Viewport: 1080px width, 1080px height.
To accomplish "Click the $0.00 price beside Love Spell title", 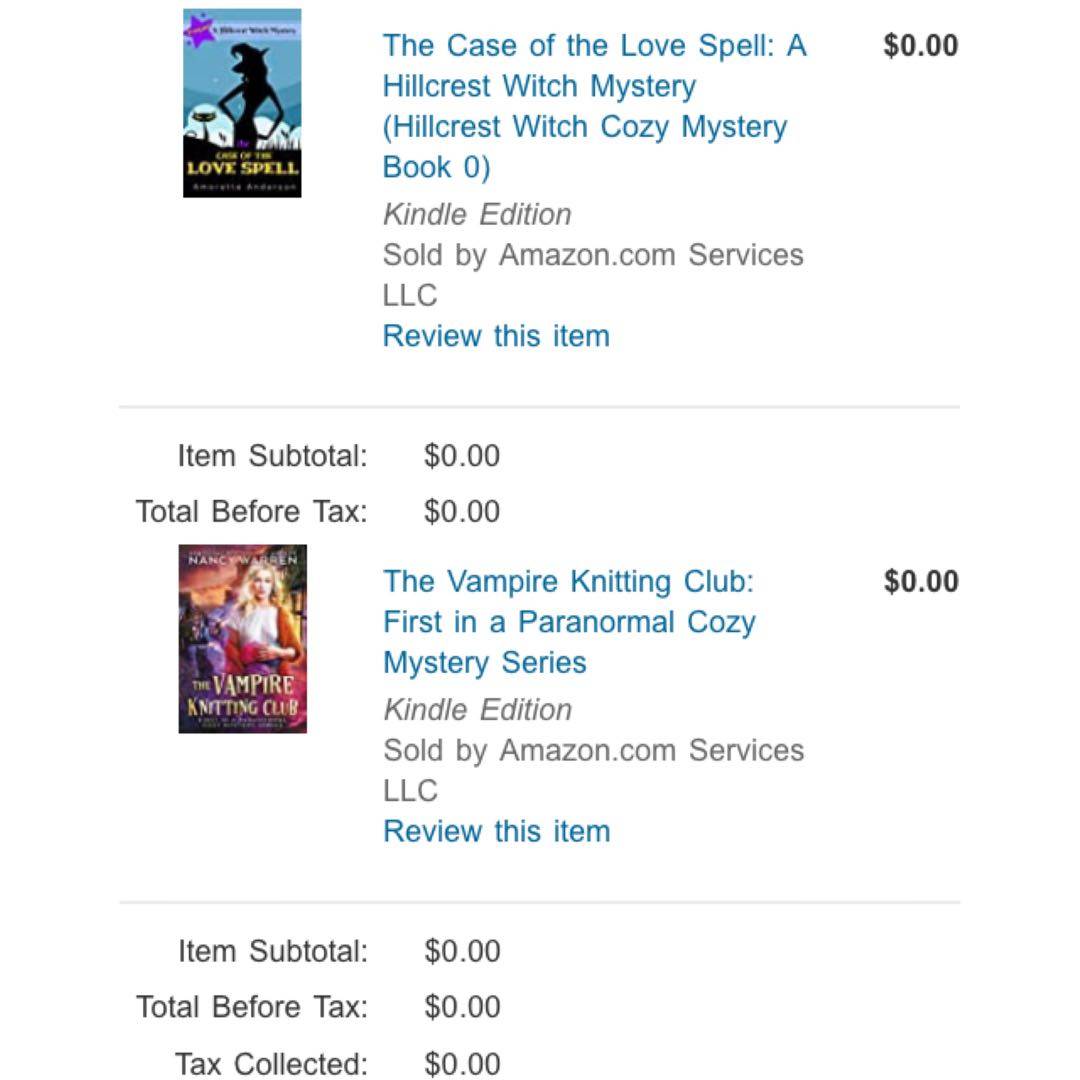I will pos(920,46).
